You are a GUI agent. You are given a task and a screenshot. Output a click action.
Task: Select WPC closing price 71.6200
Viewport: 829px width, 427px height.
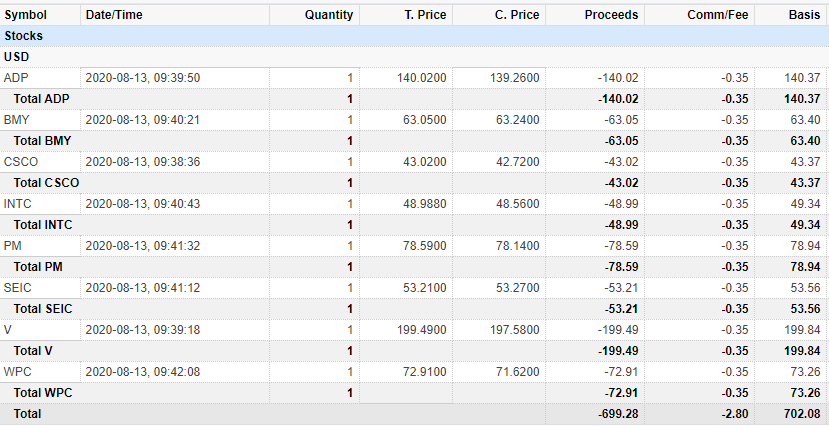[x=518, y=372]
